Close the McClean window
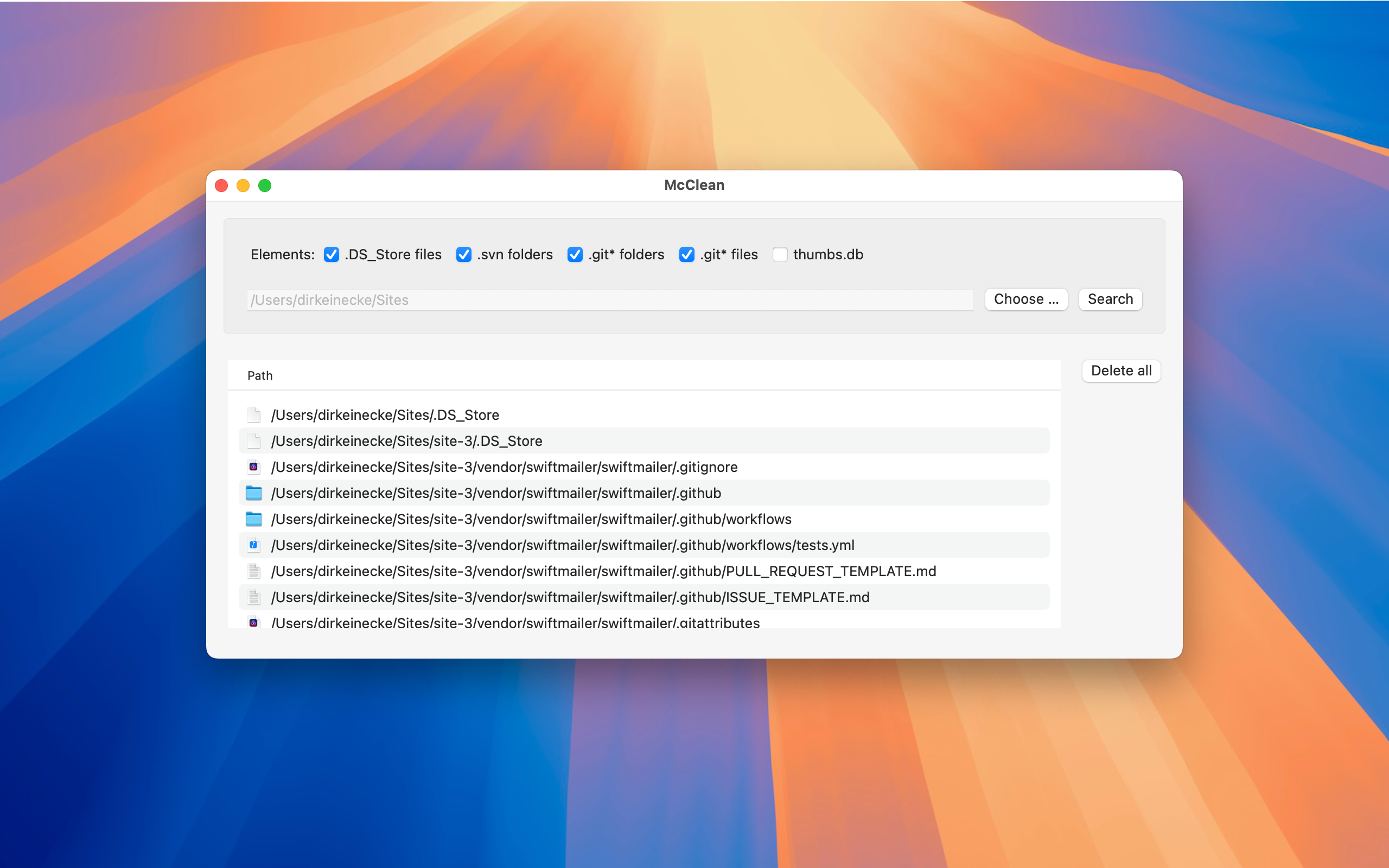Viewport: 1389px width, 868px height. [x=221, y=186]
